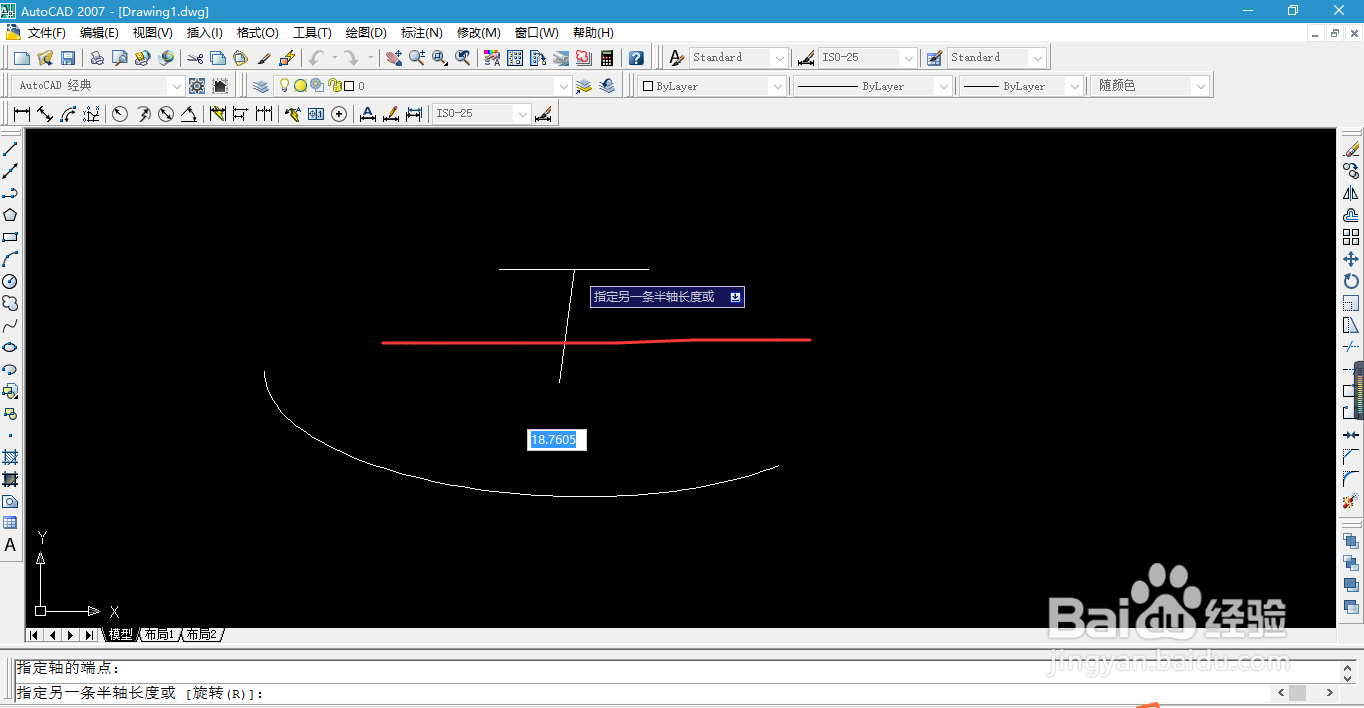Click the dynamic input value 18.7605 field

[x=557, y=439]
